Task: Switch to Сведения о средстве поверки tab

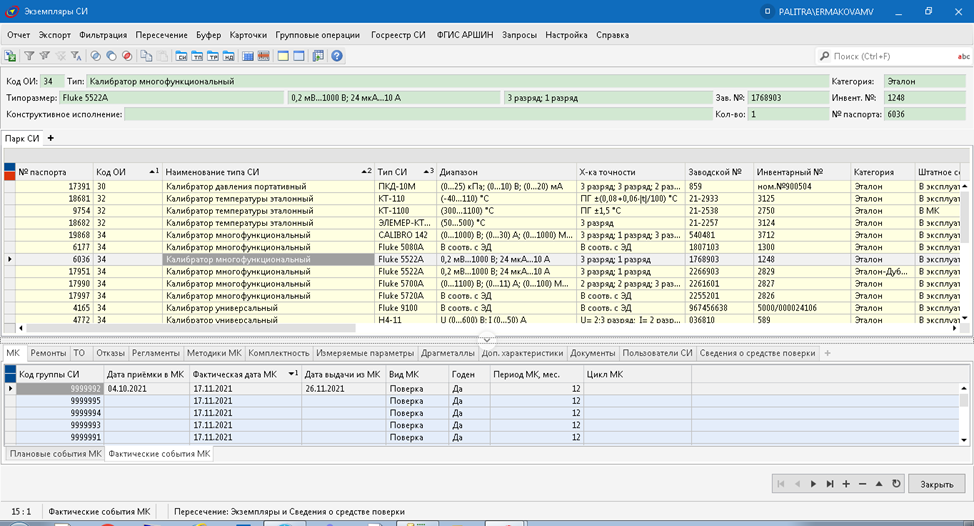Action: click(757, 353)
